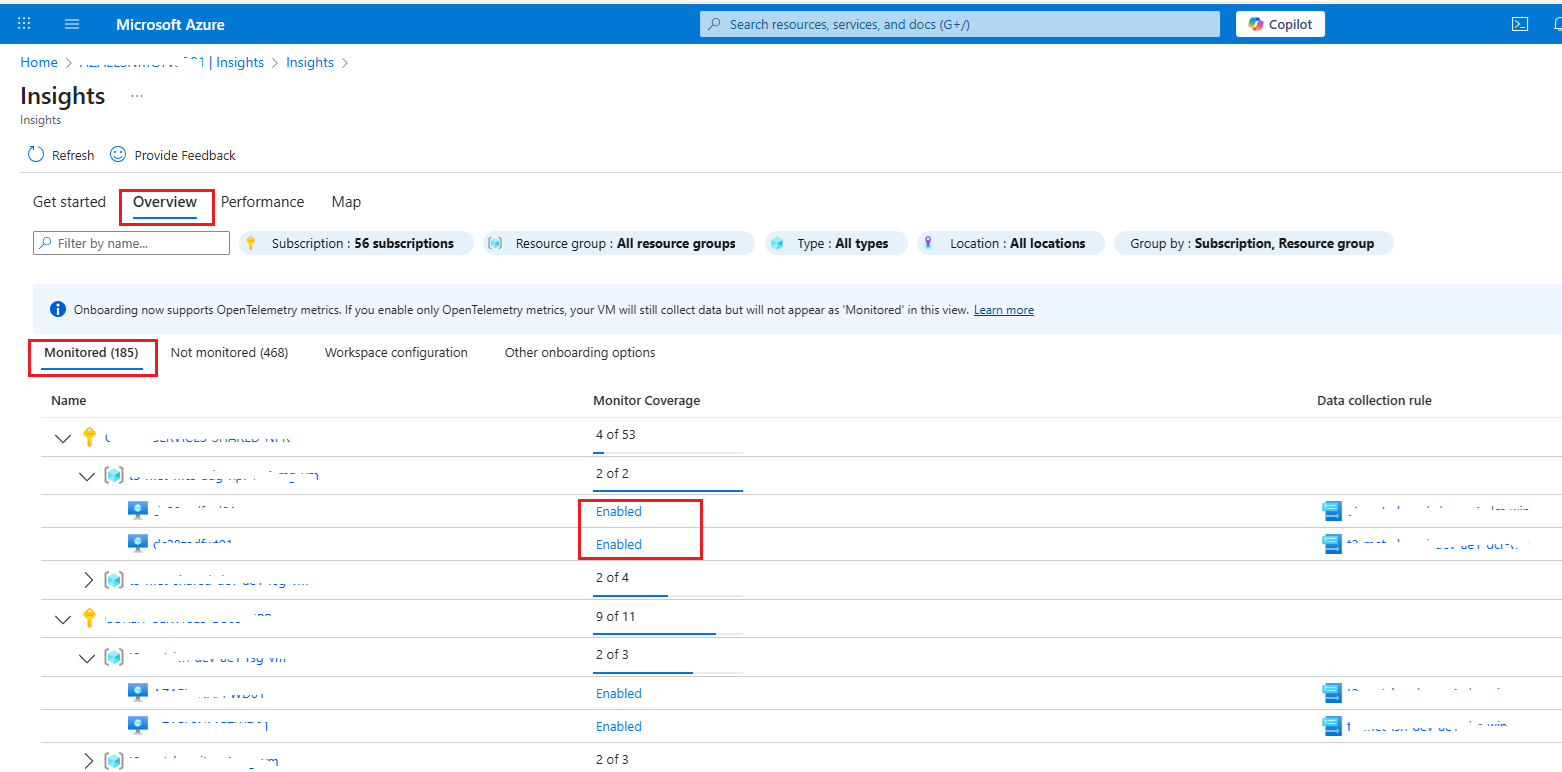Viewport: 1562px width, 772px height.
Task: Click the last Insights breadcrumb link
Action: (310, 62)
